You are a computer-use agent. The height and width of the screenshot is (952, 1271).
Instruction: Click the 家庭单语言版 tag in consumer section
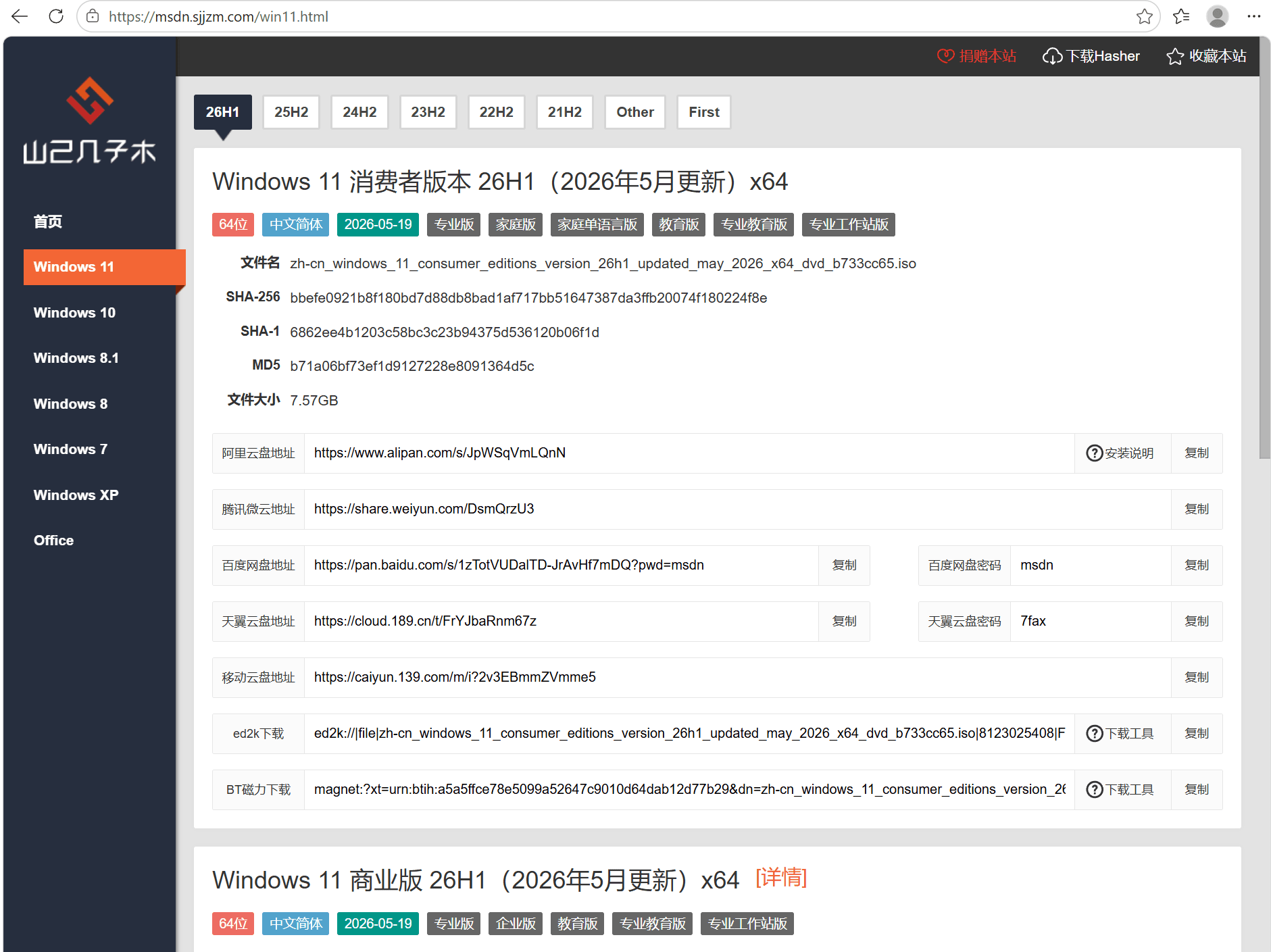pos(597,224)
